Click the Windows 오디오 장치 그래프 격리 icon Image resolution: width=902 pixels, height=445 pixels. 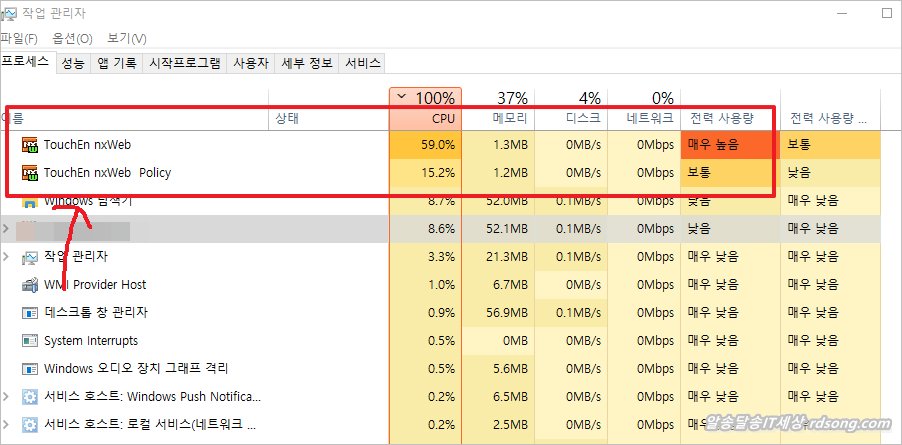(29, 369)
